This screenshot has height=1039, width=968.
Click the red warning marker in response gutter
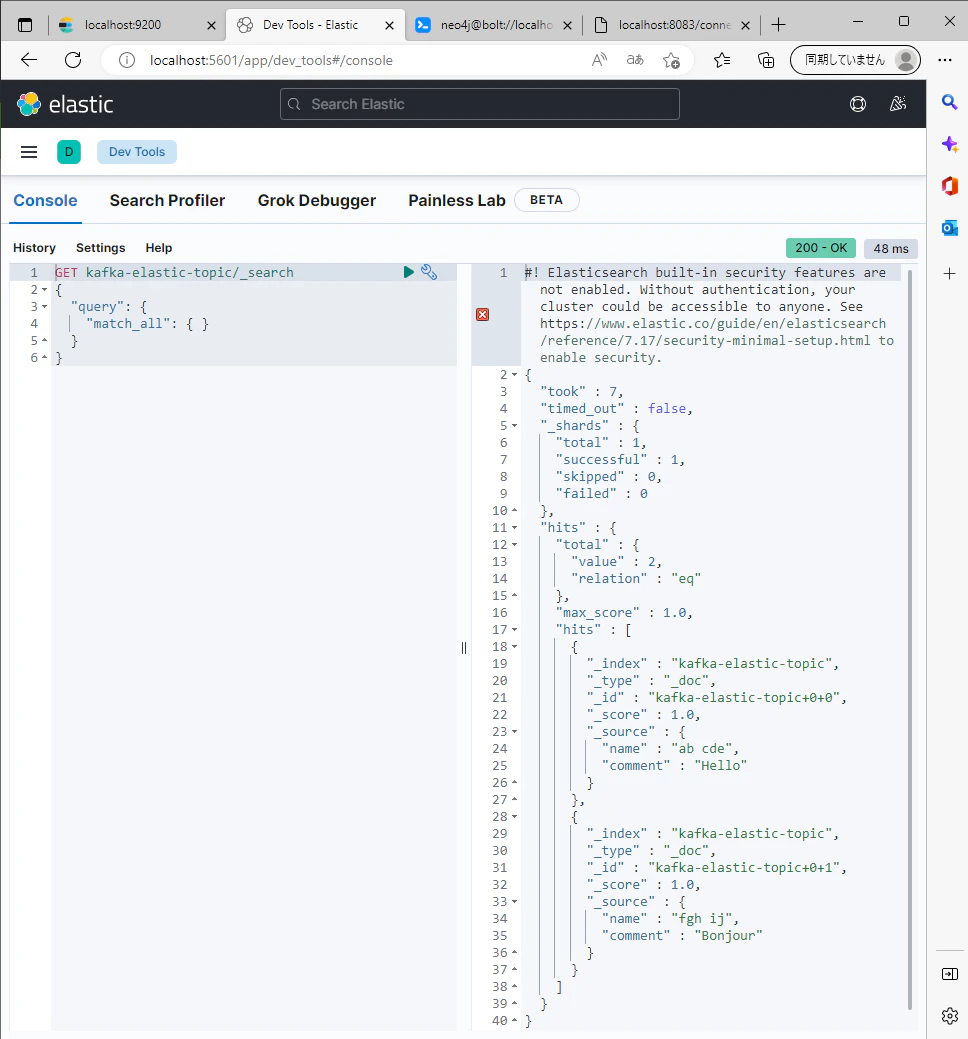[482, 315]
